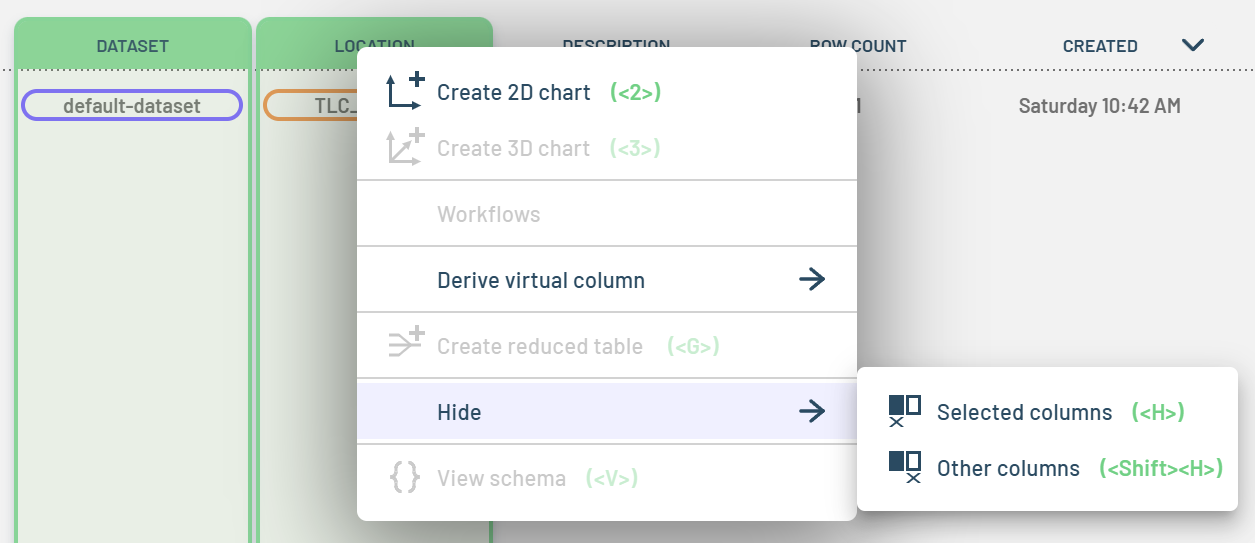The width and height of the screenshot is (1255, 543).
Task: Expand the arrow next to Derive virtual column
Action: 812,280
